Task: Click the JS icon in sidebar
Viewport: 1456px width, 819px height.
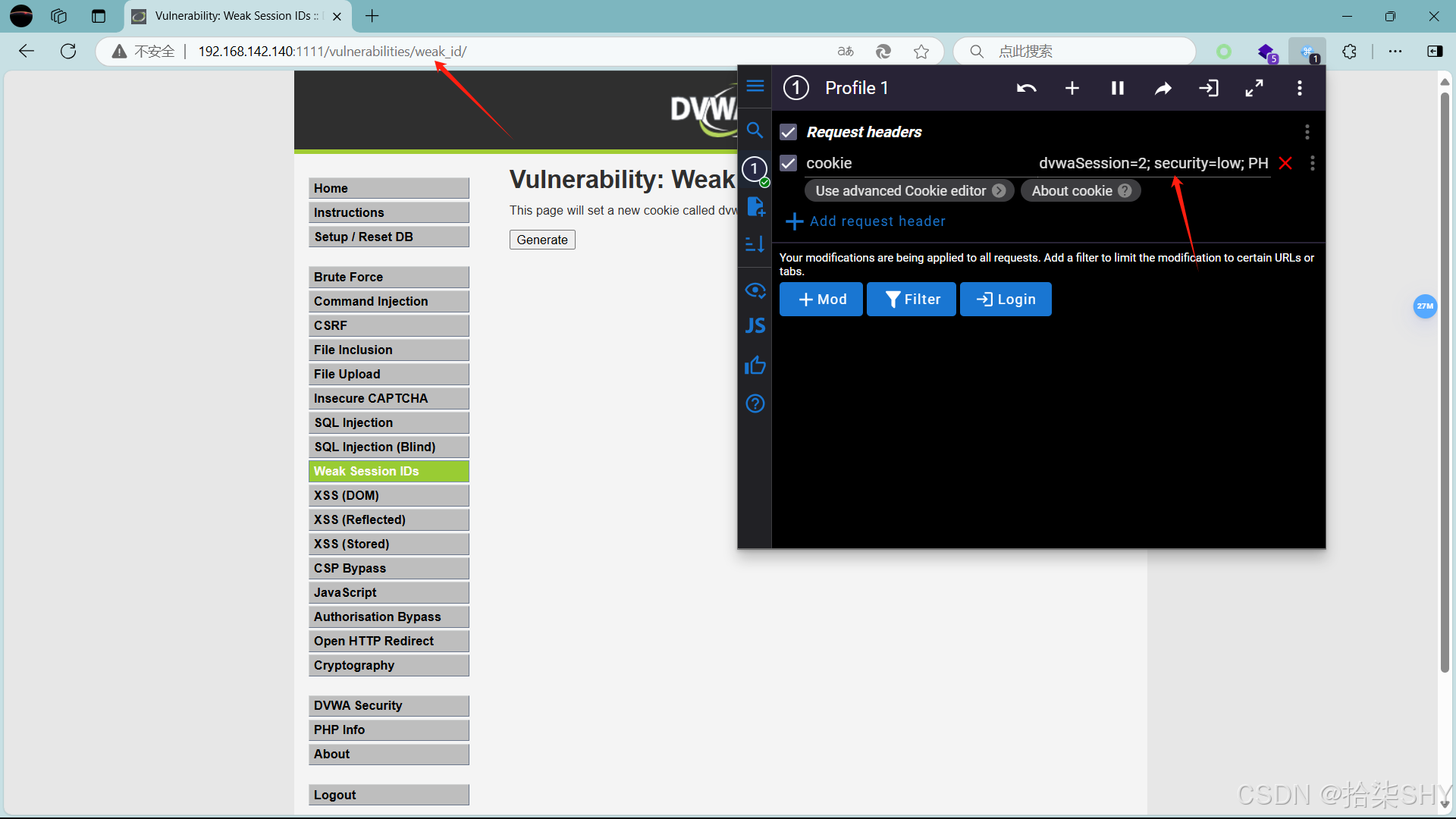Action: pos(755,326)
